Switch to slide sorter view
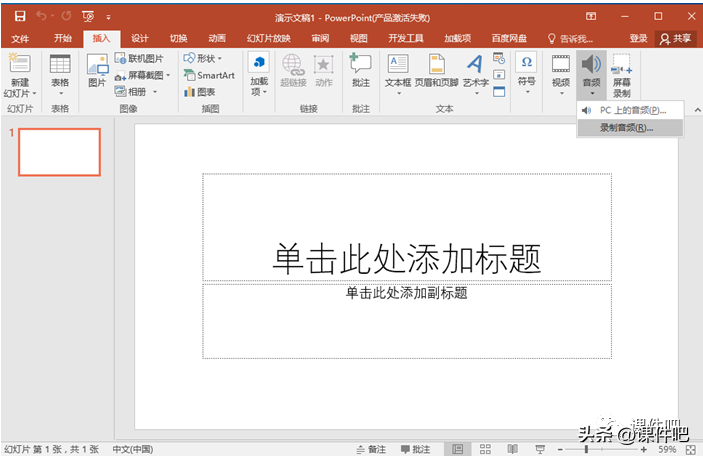This screenshot has height=457, width=703. (x=485, y=449)
